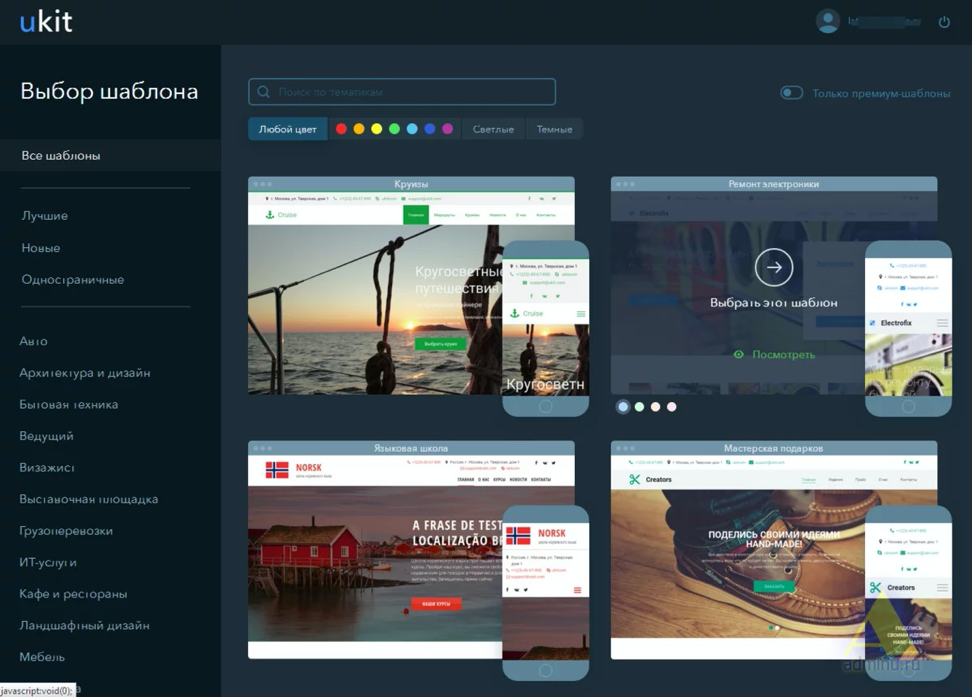Click the Поиск по тематикам search field
The image size is (972, 697).
(400, 91)
